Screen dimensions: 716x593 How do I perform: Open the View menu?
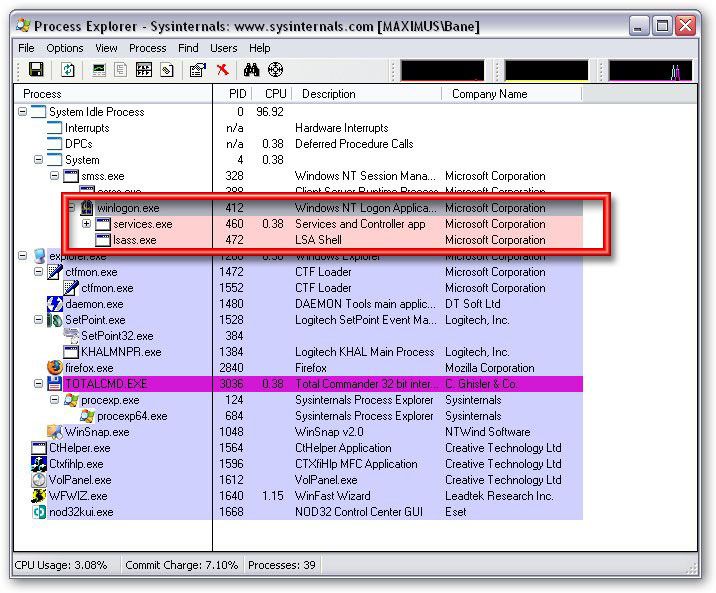[106, 48]
